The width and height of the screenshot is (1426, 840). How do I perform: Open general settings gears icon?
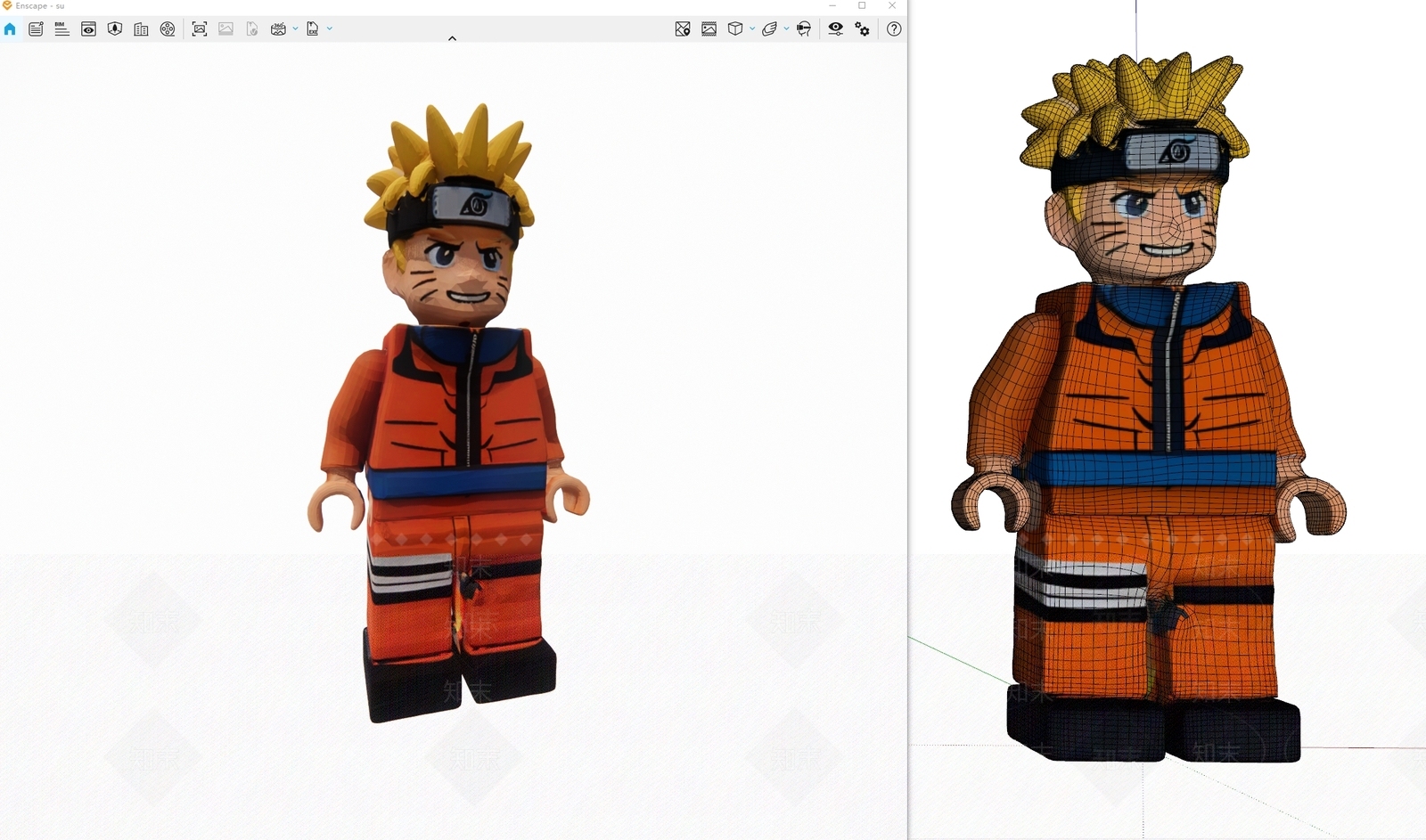tap(863, 29)
